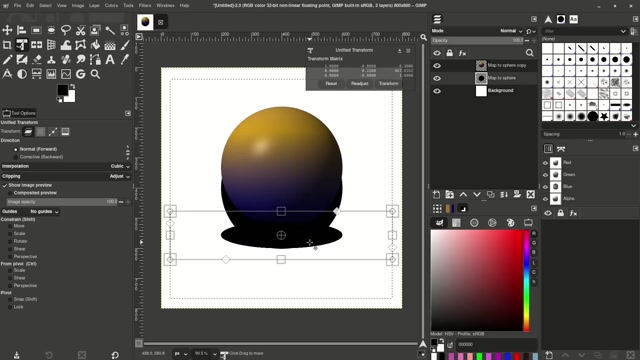The width and height of the screenshot is (640, 360).
Task: Open the Colors menu
Action: pos(111,6)
